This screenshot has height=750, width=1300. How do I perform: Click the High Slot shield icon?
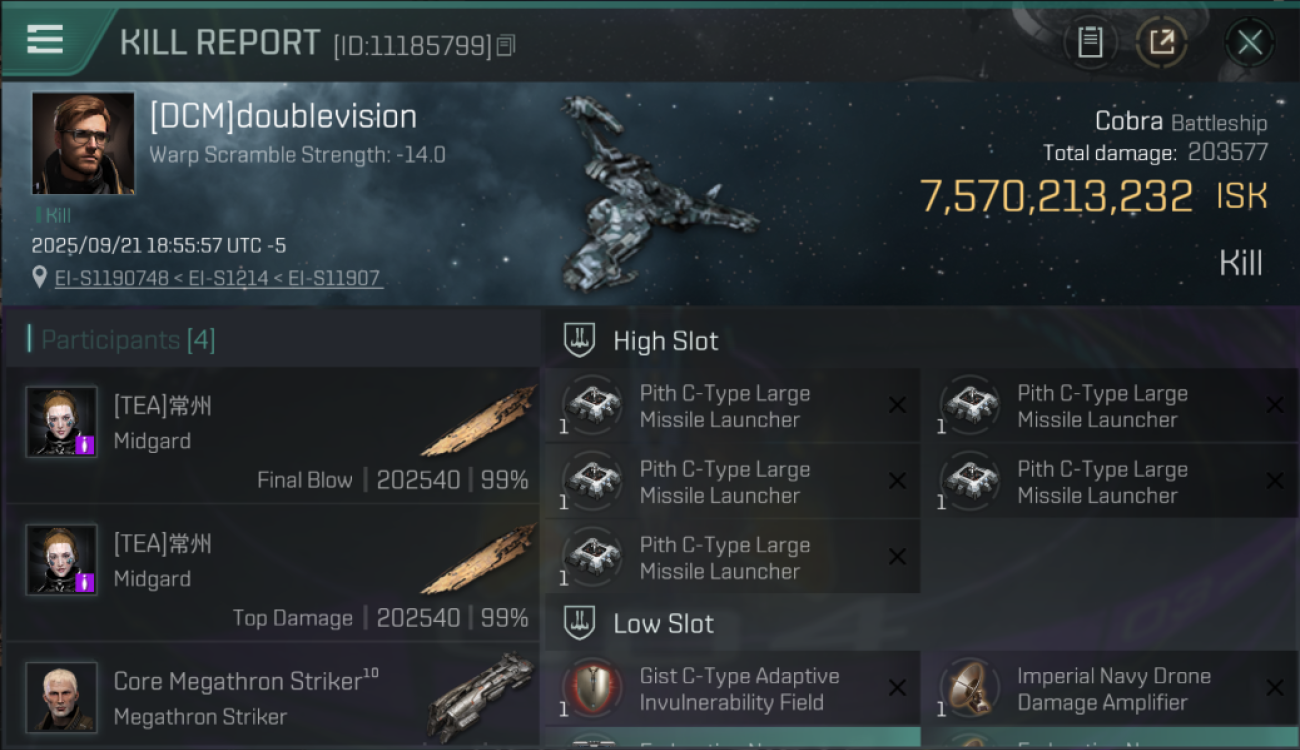click(580, 340)
